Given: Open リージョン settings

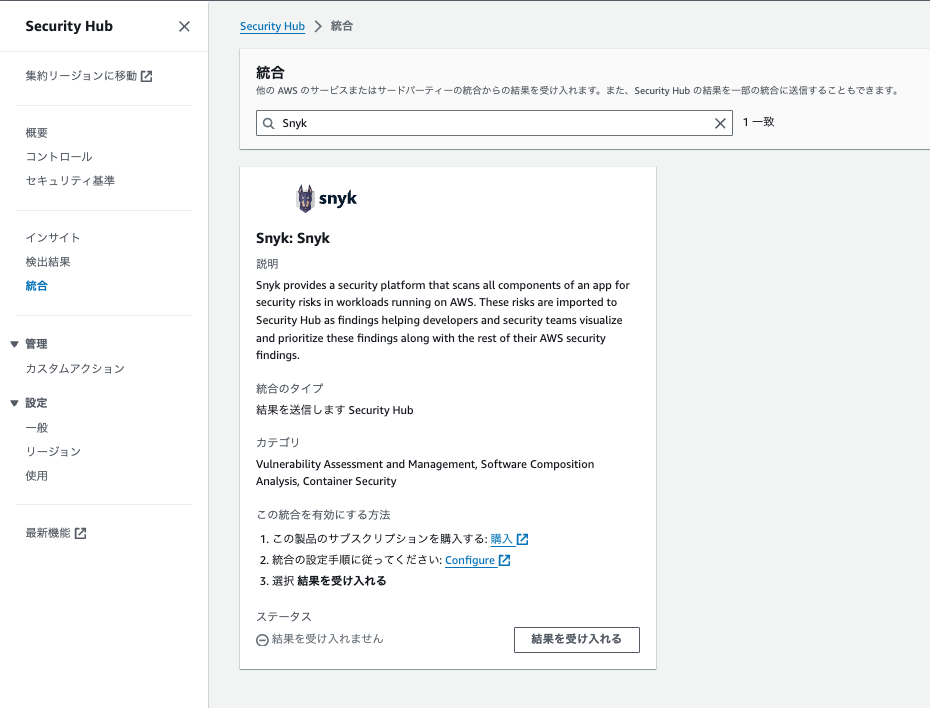Looking at the screenshot, I should pyautogui.click(x=53, y=452).
